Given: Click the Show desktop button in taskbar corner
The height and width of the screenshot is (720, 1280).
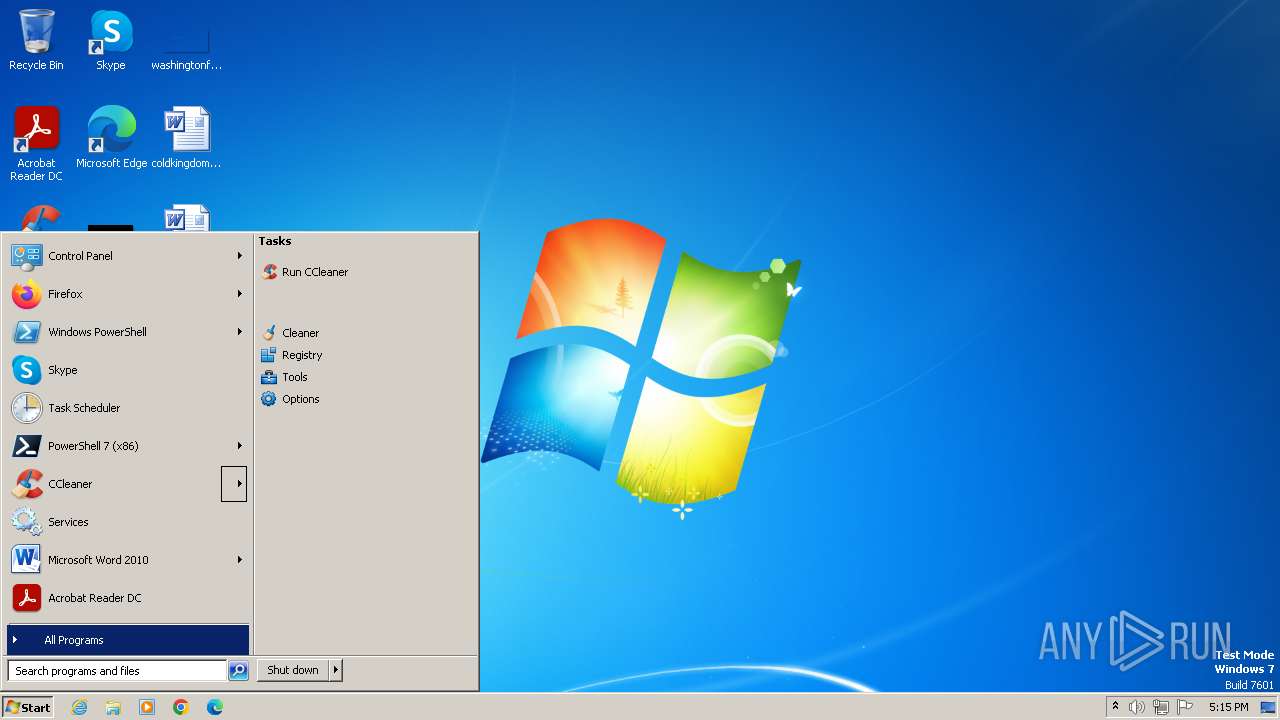Looking at the screenshot, I should (x=1268, y=707).
